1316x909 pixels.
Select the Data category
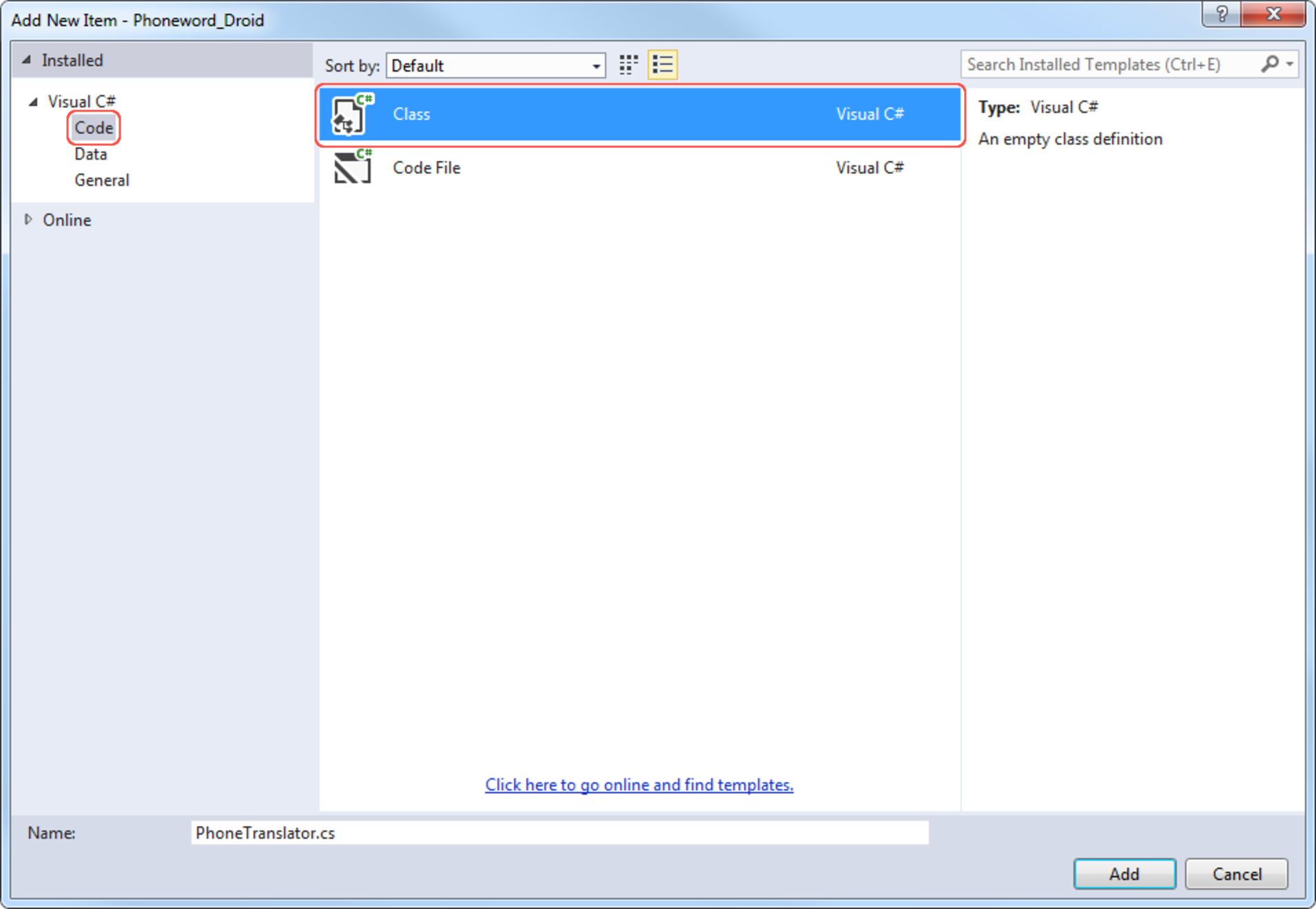[91, 154]
